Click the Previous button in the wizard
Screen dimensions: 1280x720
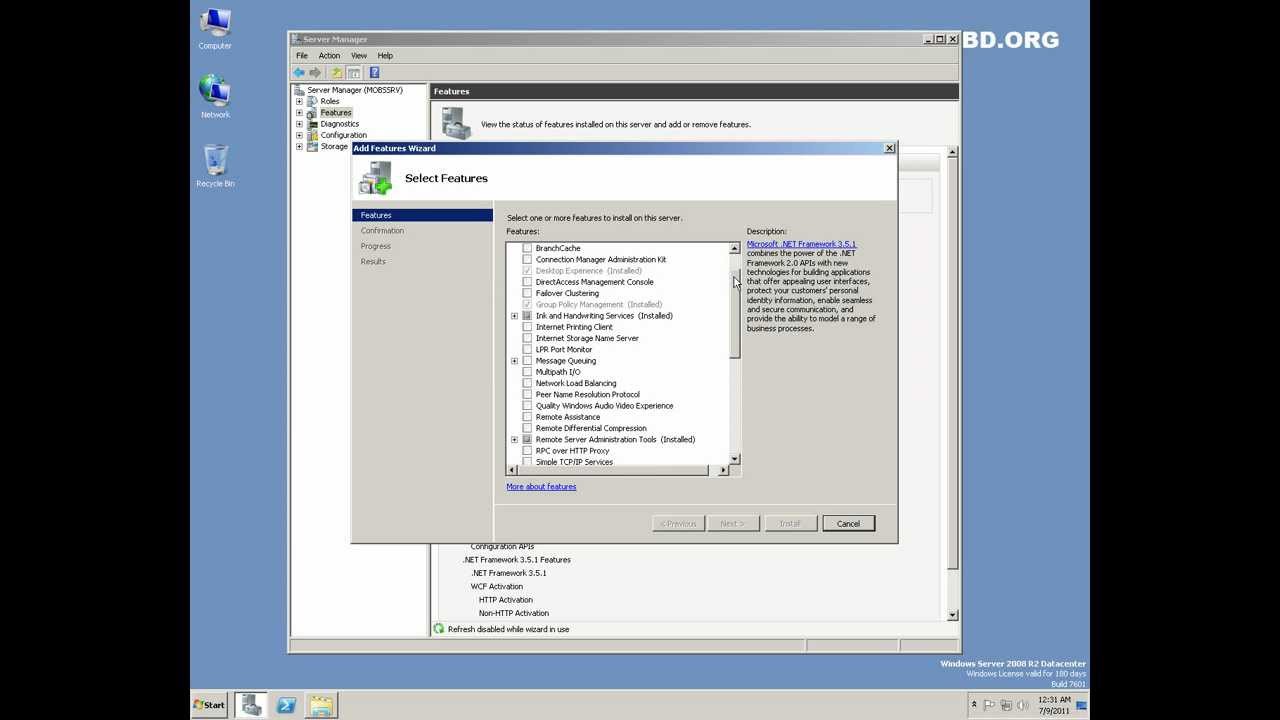click(x=678, y=524)
